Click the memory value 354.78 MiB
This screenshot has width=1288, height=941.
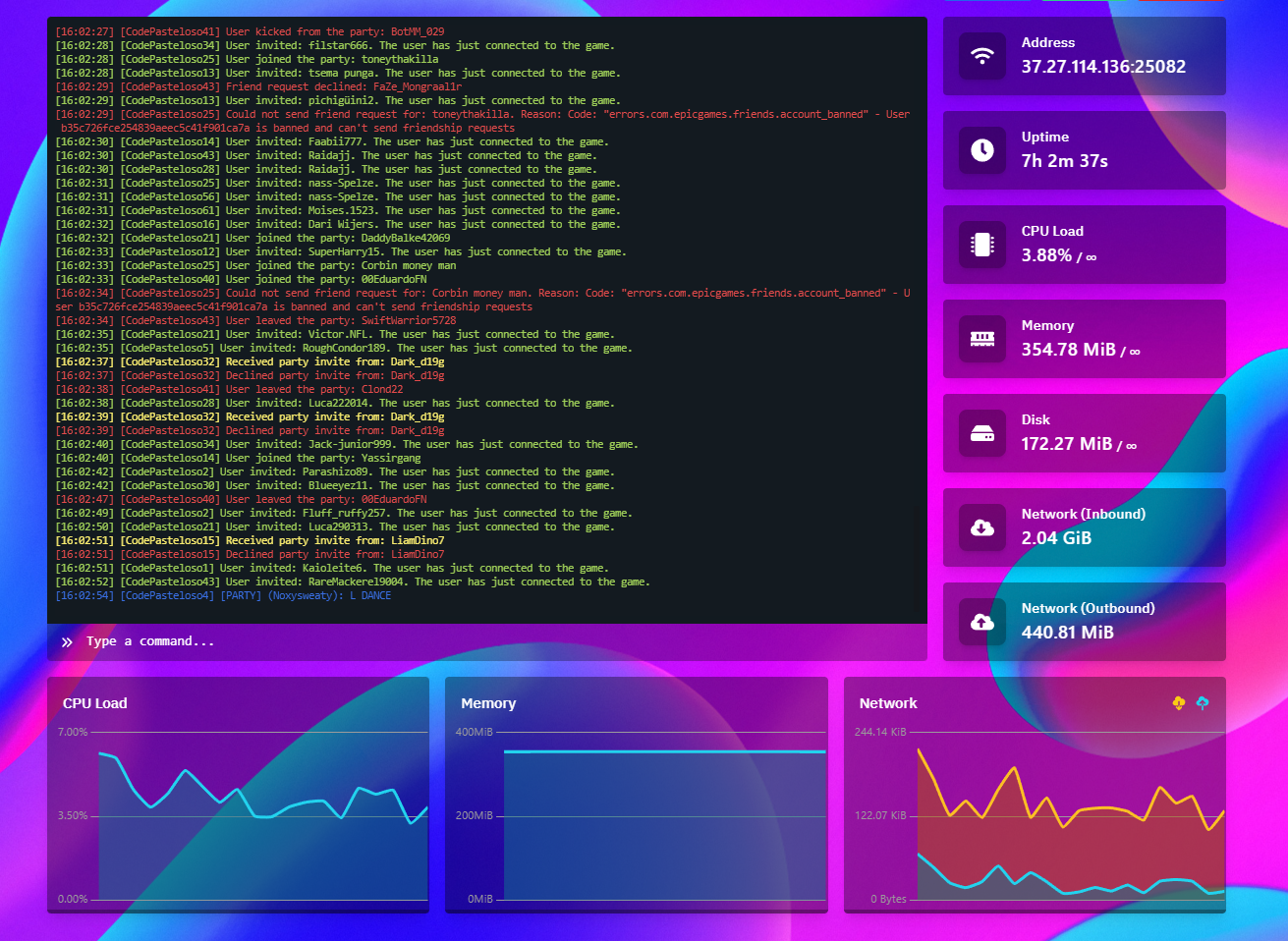(x=1069, y=350)
